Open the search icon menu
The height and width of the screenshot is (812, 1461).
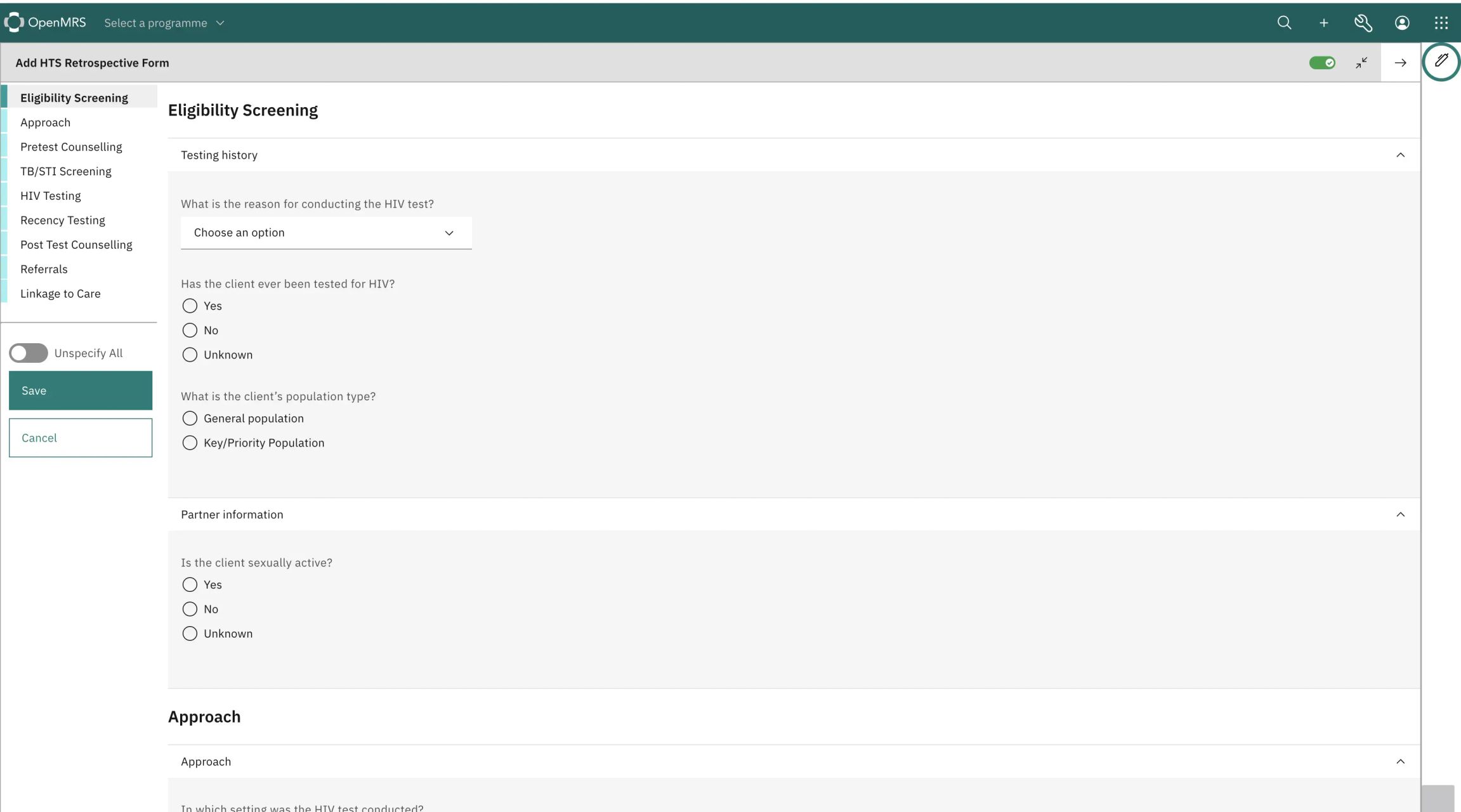tap(1284, 22)
